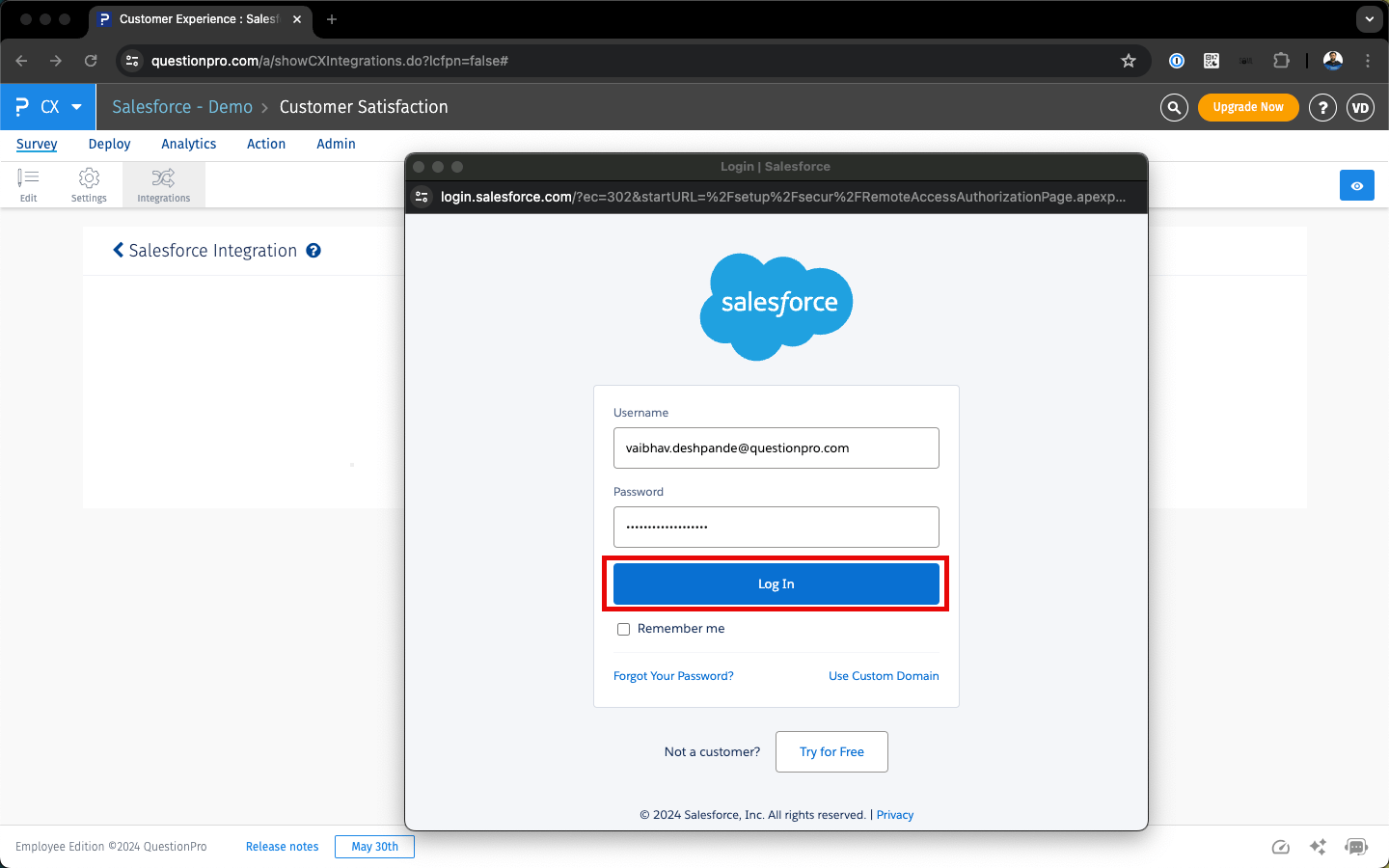Click the Integrations shuffle icon
Image resolution: width=1389 pixels, height=868 pixels.
click(x=163, y=178)
